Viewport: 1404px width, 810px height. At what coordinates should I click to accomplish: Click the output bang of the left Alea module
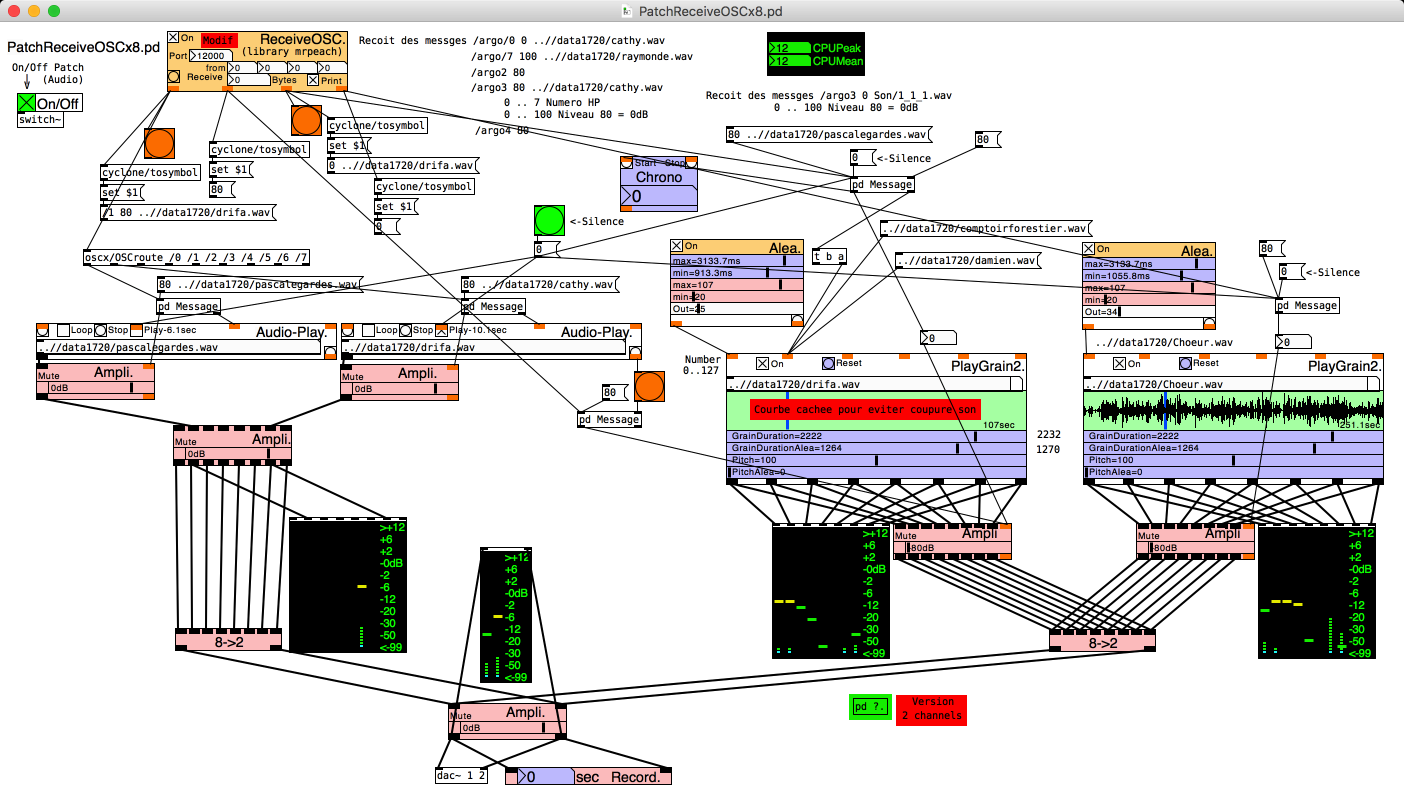[x=797, y=320]
